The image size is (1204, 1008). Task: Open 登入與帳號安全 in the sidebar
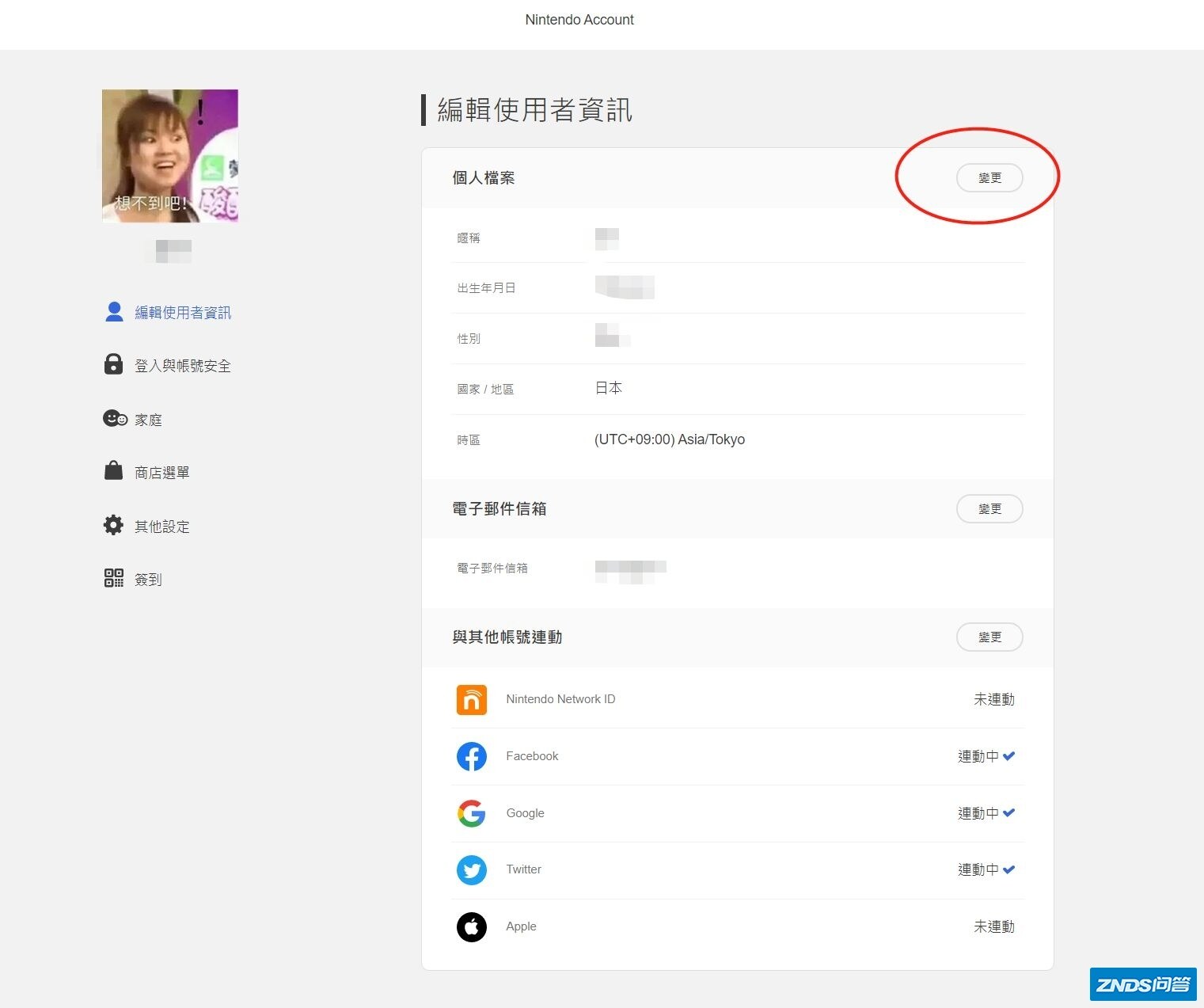click(x=183, y=366)
